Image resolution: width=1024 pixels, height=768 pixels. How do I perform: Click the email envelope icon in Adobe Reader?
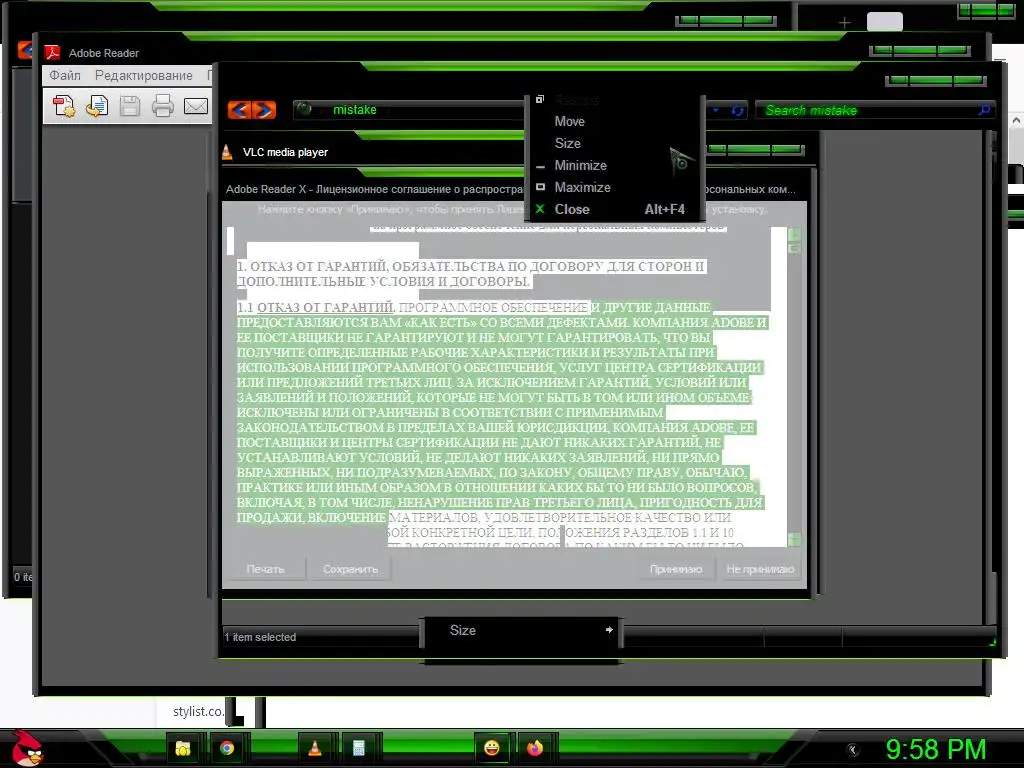[196, 106]
